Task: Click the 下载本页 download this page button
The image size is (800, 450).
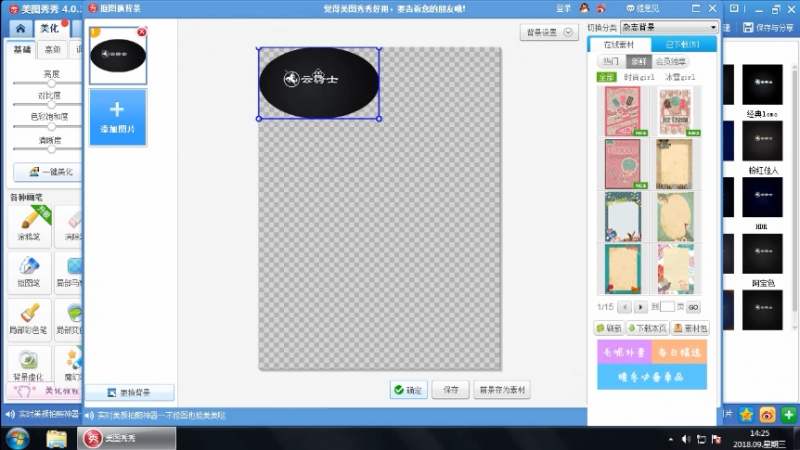Action: (647, 328)
